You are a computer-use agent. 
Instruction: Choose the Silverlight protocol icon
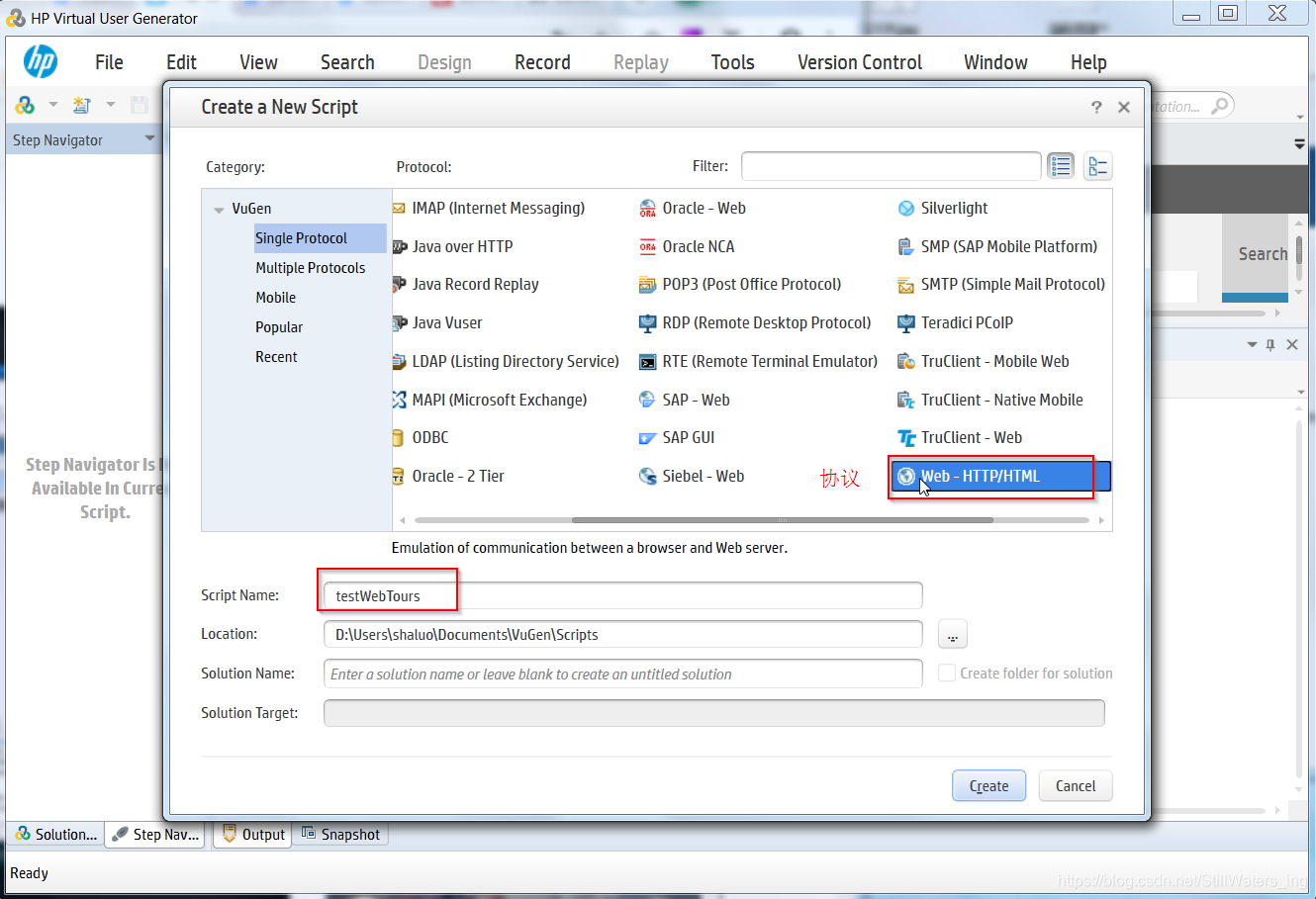[906, 209]
